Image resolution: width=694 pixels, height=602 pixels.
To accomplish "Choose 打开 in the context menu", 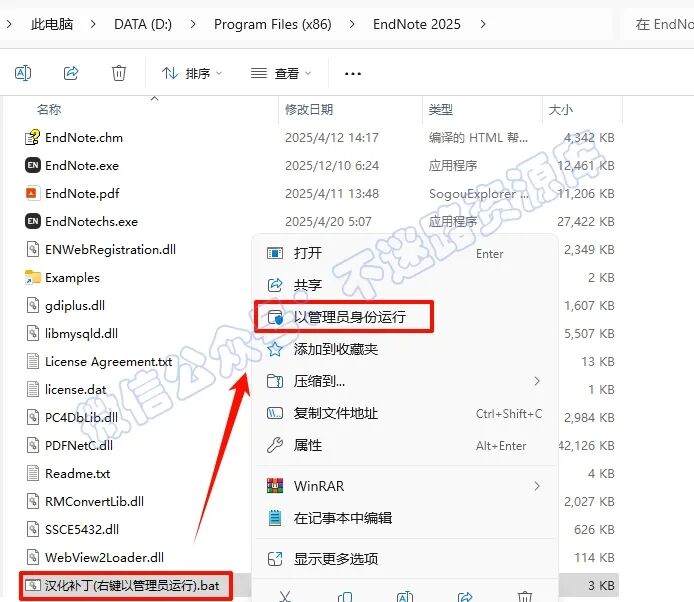I will click(405, 253).
